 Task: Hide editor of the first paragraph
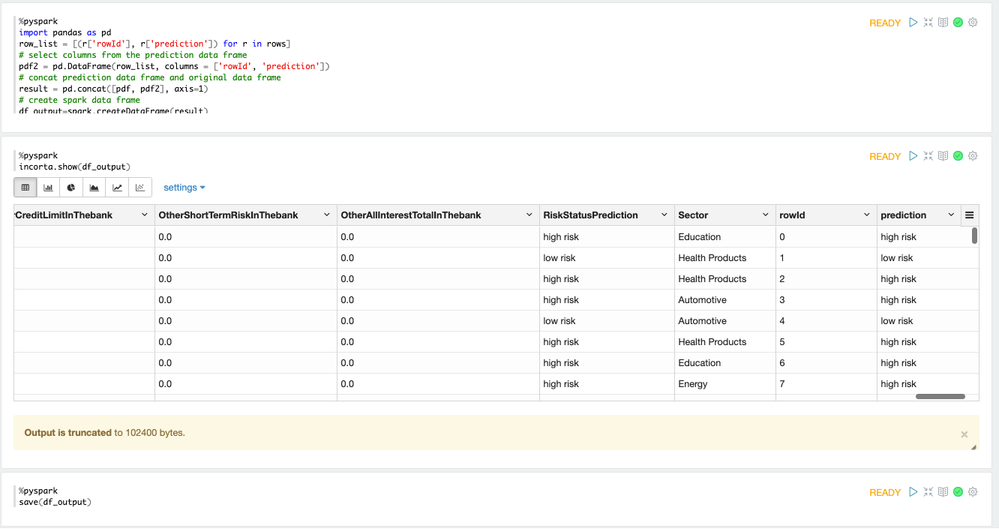[928, 22]
